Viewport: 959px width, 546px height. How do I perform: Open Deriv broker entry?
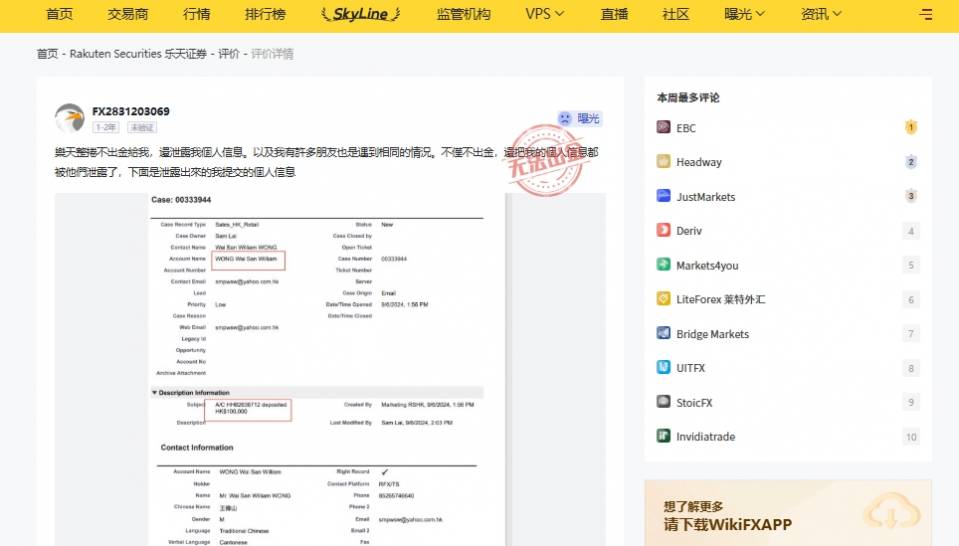(x=689, y=231)
